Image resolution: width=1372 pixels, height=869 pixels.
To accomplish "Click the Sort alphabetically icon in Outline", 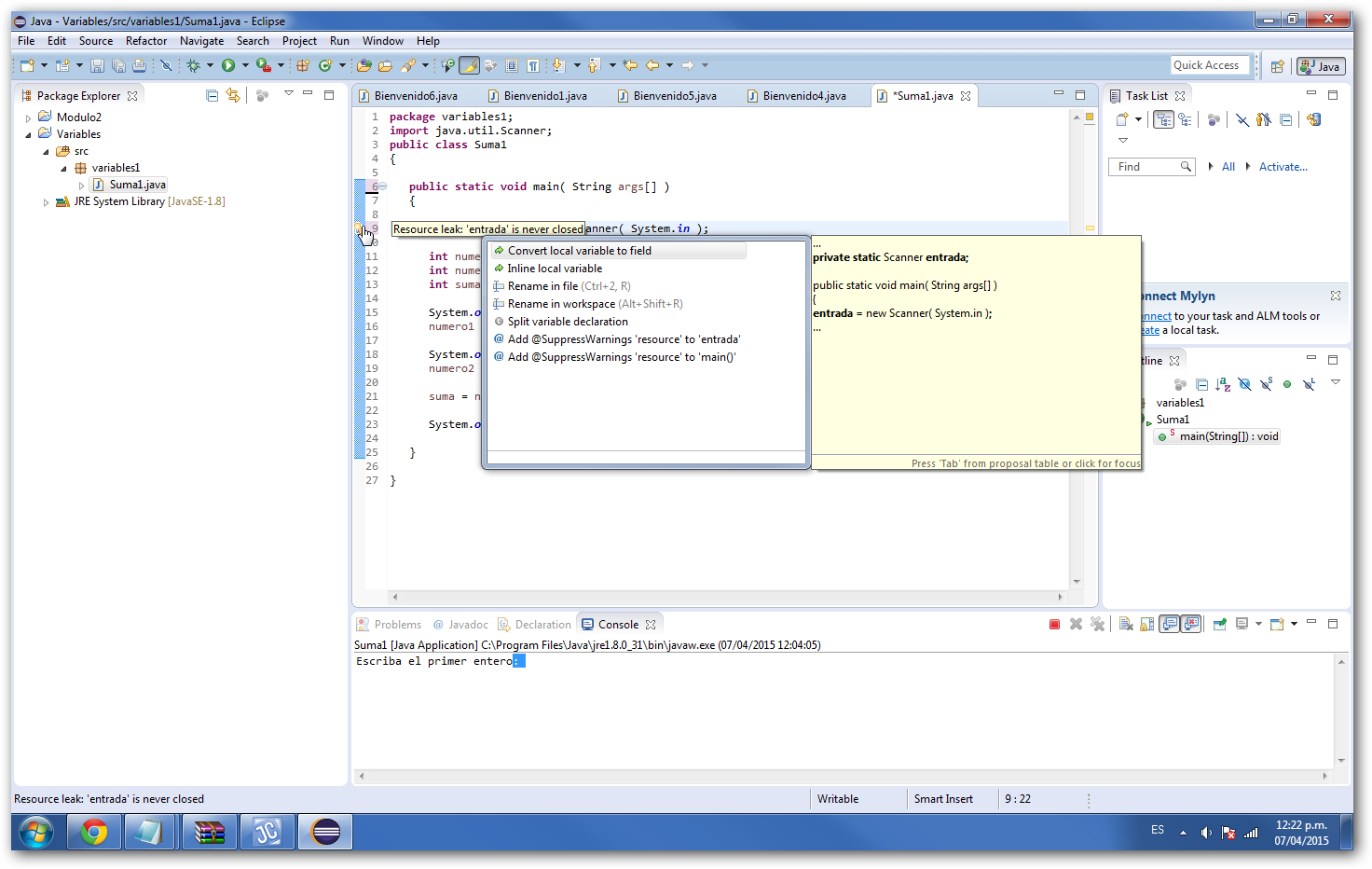I will click(1223, 384).
